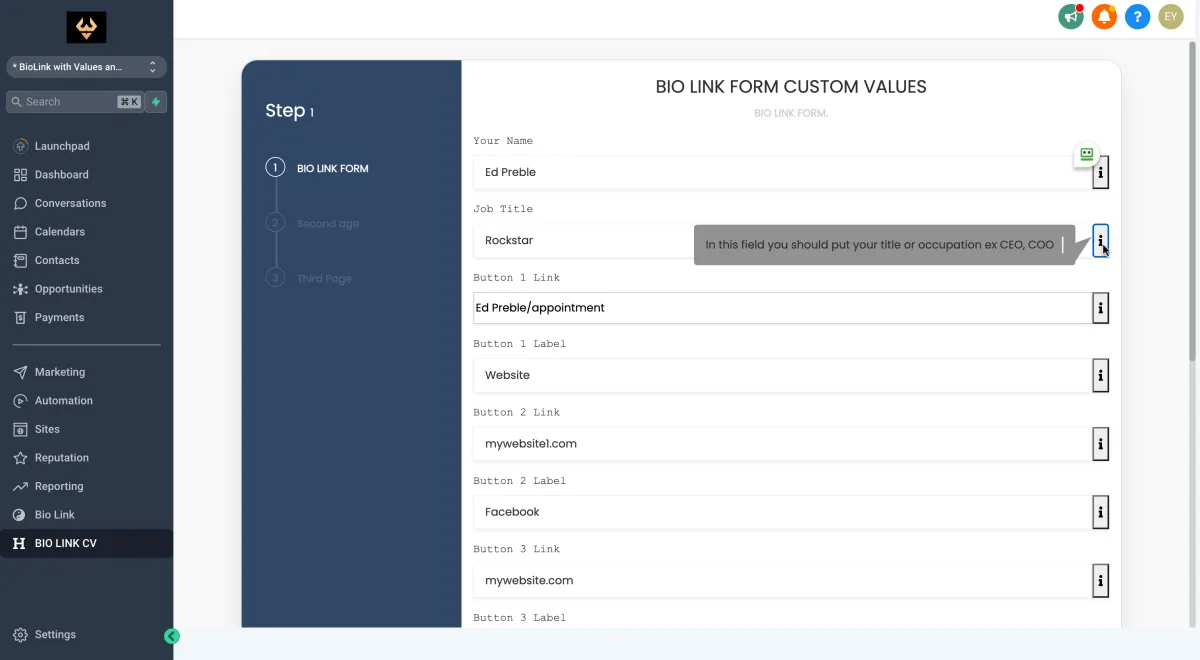Open the Reputation section
The height and width of the screenshot is (660, 1200).
coord(62,457)
